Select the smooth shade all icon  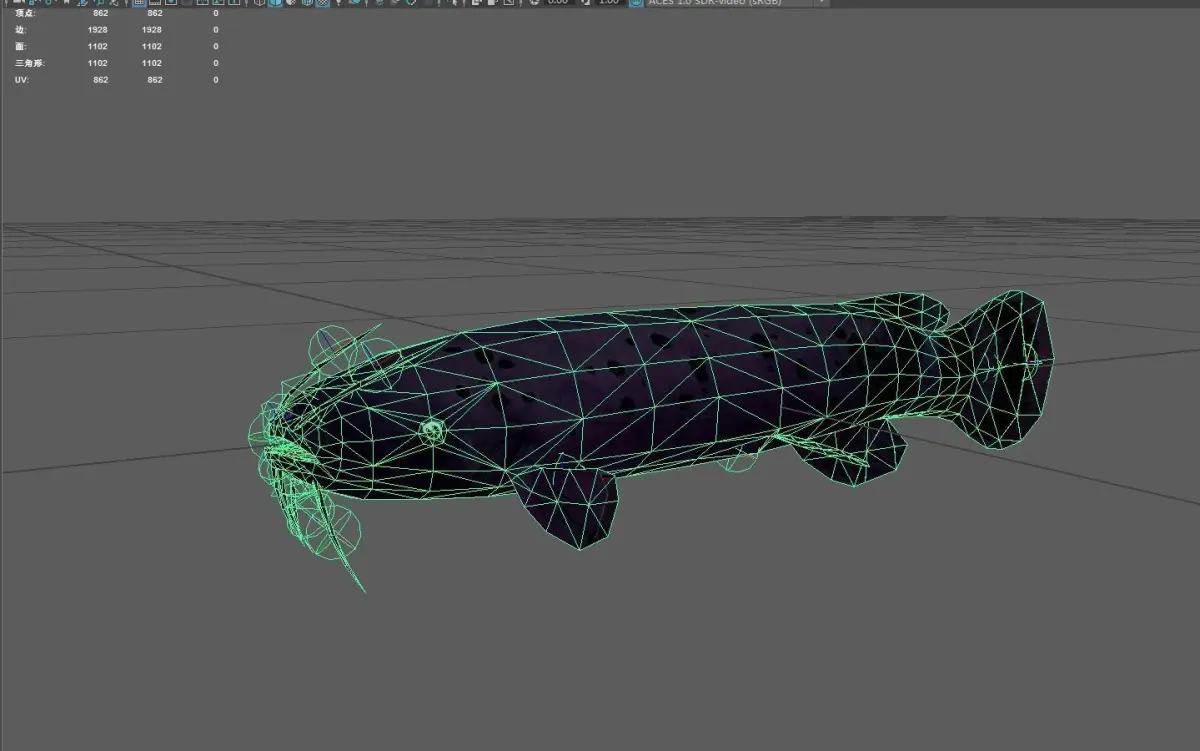pos(275,3)
